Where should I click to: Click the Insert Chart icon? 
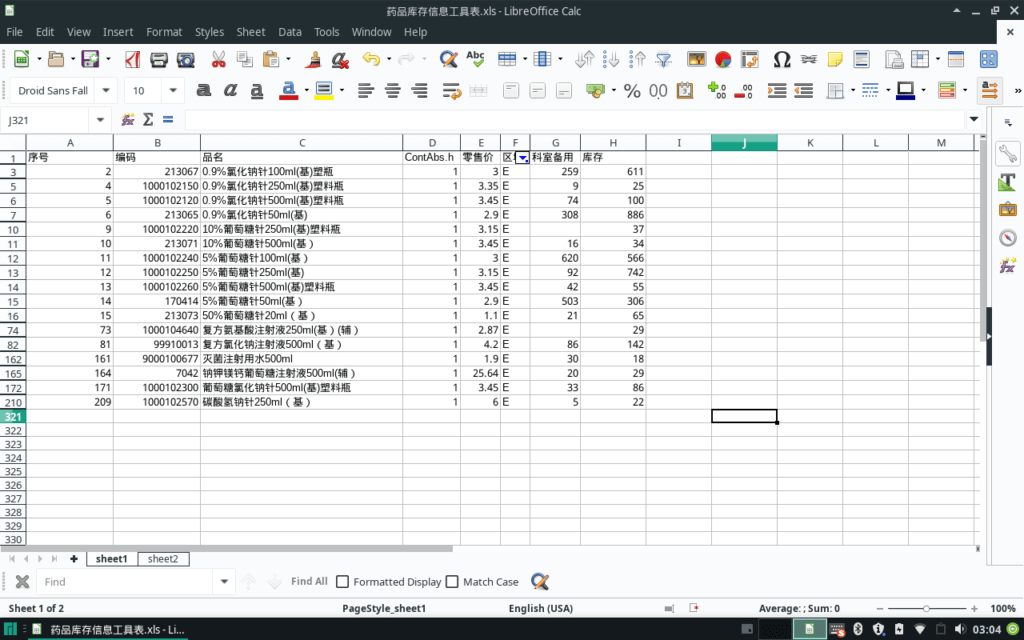pyautogui.click(x=722, y=60)
